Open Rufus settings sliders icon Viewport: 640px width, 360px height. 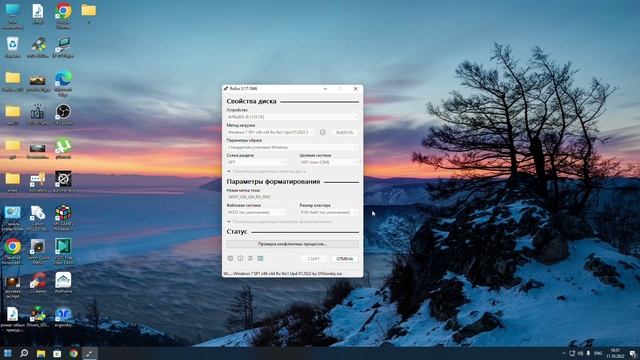[x=250, y=258]
